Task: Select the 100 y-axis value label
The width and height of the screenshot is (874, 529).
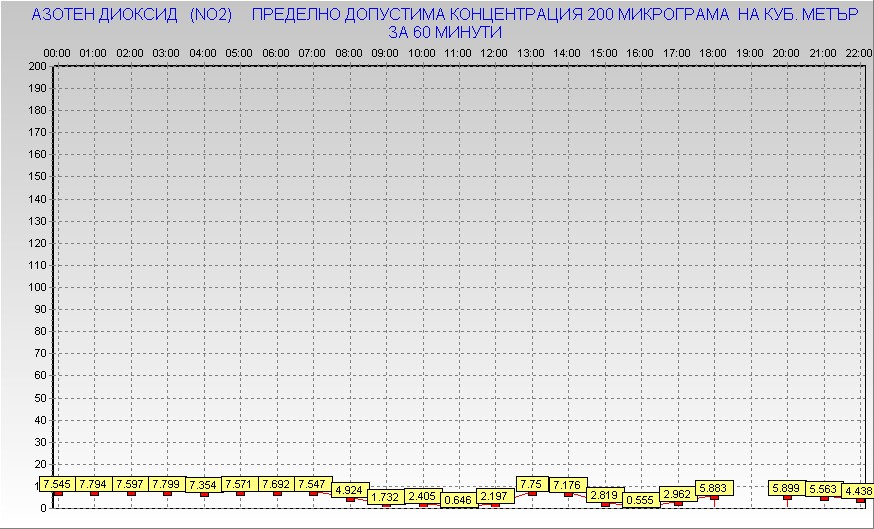Action: 38,287
